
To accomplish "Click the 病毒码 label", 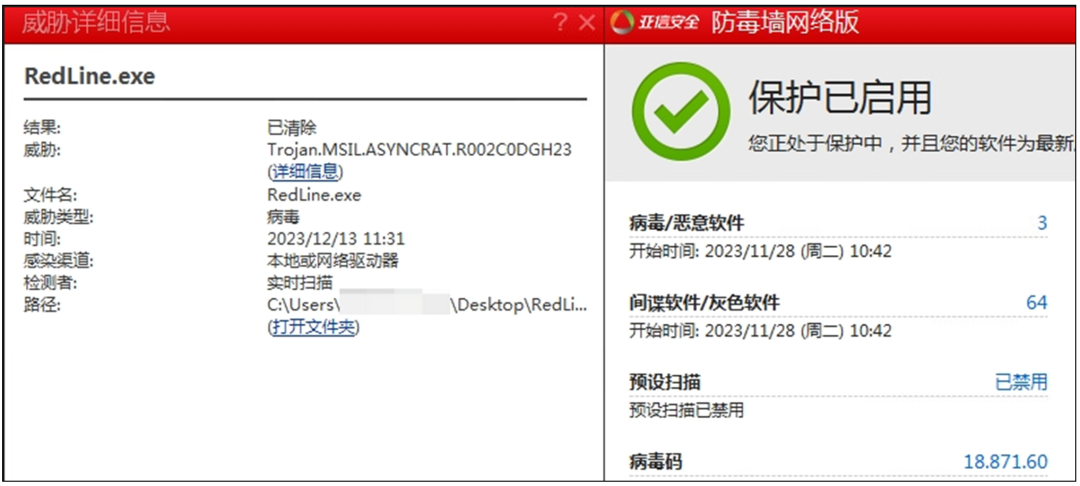I will (656, 461).
